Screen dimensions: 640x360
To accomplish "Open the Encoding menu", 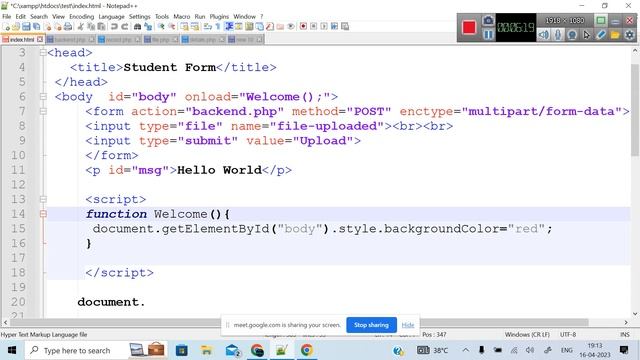I will pyautogui.click(x=82, y=16).
